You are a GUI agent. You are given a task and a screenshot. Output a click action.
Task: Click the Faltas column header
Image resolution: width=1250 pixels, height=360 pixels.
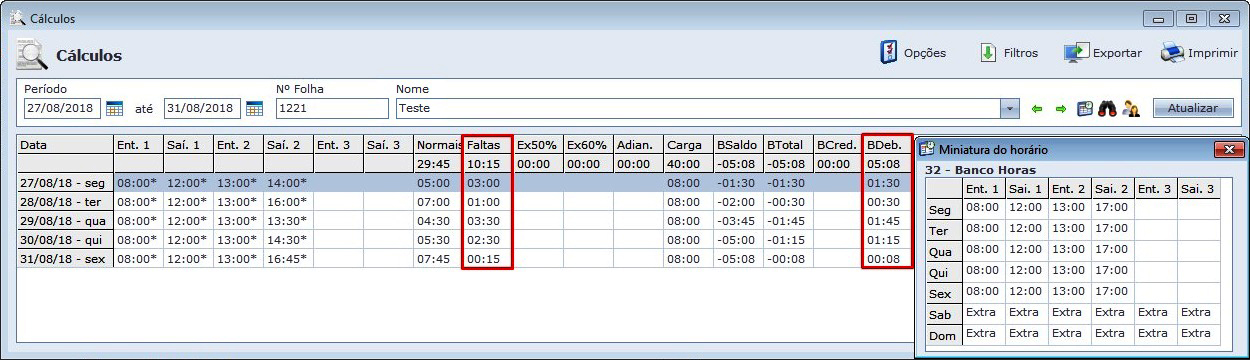click(488, 145)
